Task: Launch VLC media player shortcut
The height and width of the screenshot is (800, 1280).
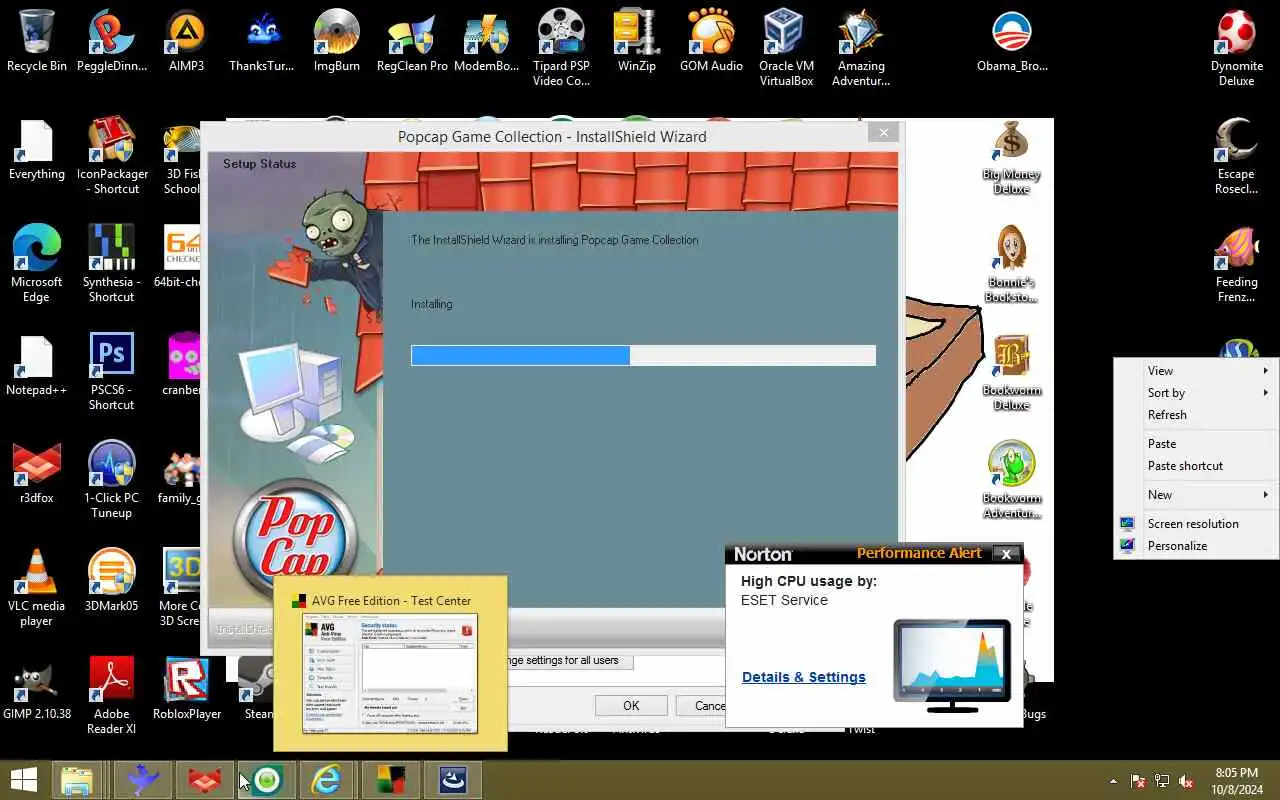Action: (37, 587)
